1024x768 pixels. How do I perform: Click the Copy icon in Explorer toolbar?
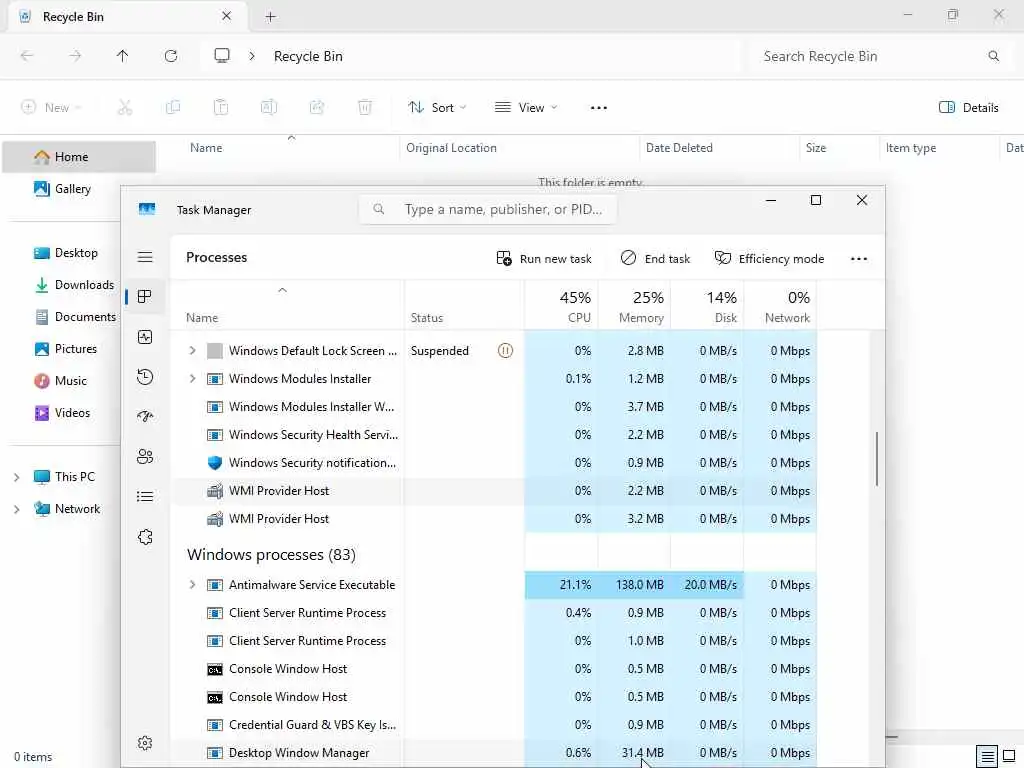pyautogui.click(x=173, y=108)
